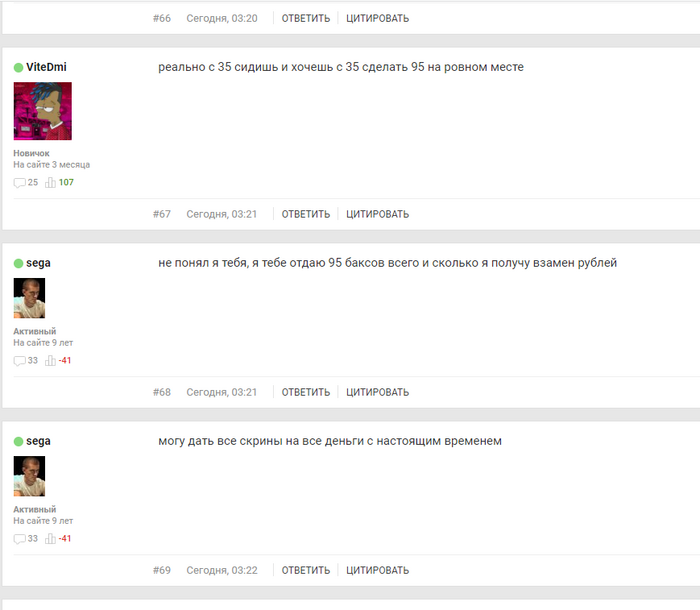Reply to ViteDmi's post #67
700x610 pixels.
[306, 214]
